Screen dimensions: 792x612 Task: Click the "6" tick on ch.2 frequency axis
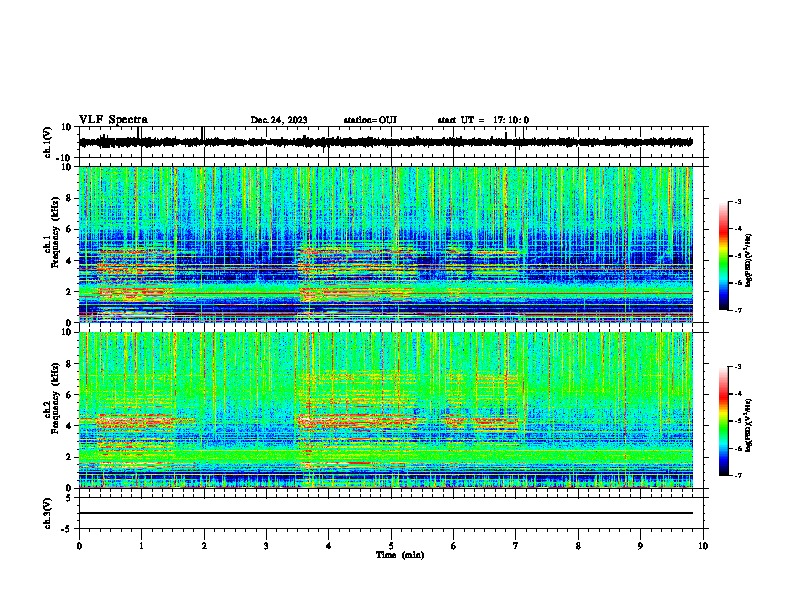coord(71,394)
